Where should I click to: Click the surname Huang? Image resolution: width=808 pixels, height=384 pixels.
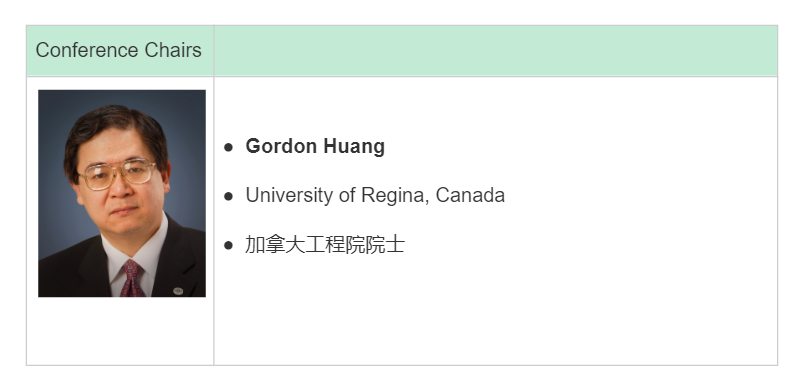(354, 147)
